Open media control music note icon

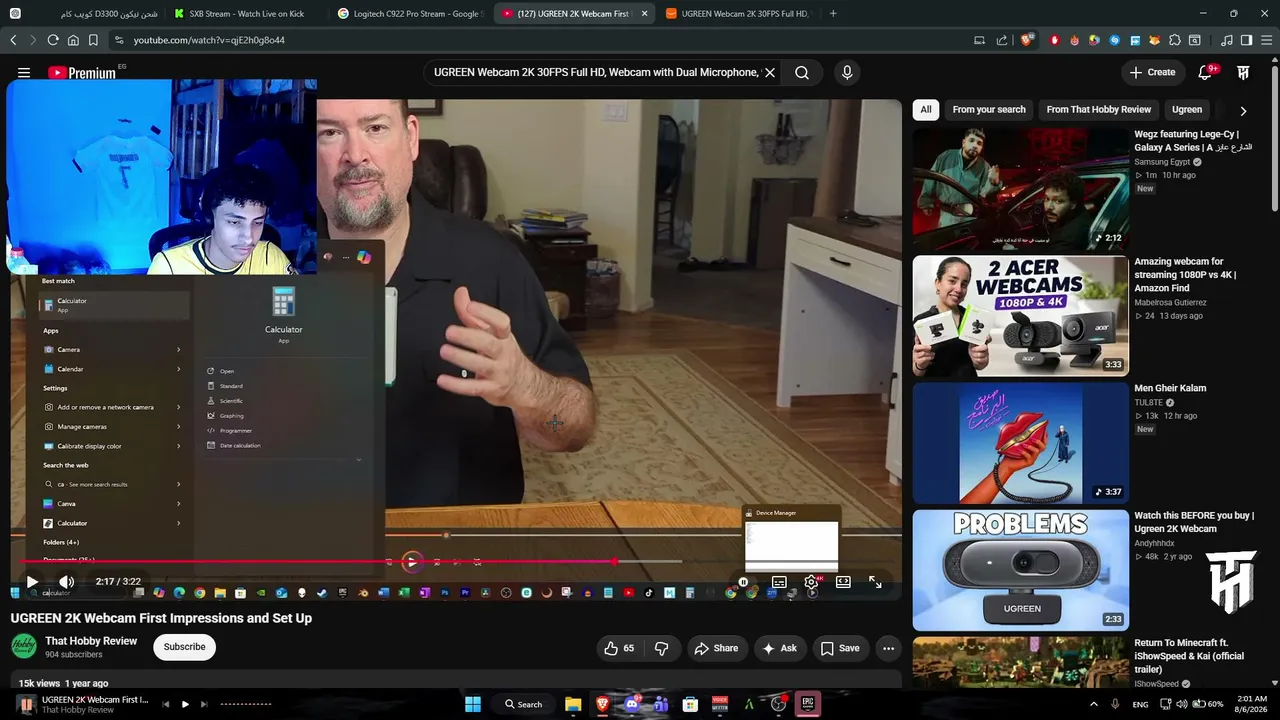click(1227, 40)
